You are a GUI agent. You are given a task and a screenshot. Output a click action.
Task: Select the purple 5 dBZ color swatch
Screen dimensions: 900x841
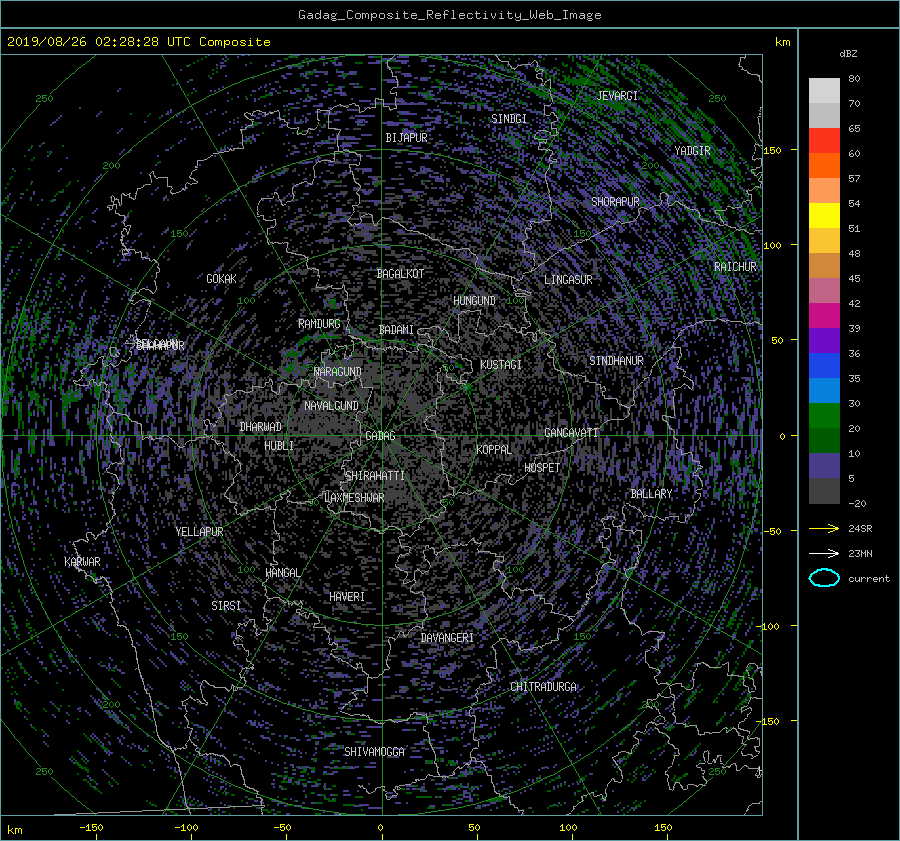click(x=824, y=465)
